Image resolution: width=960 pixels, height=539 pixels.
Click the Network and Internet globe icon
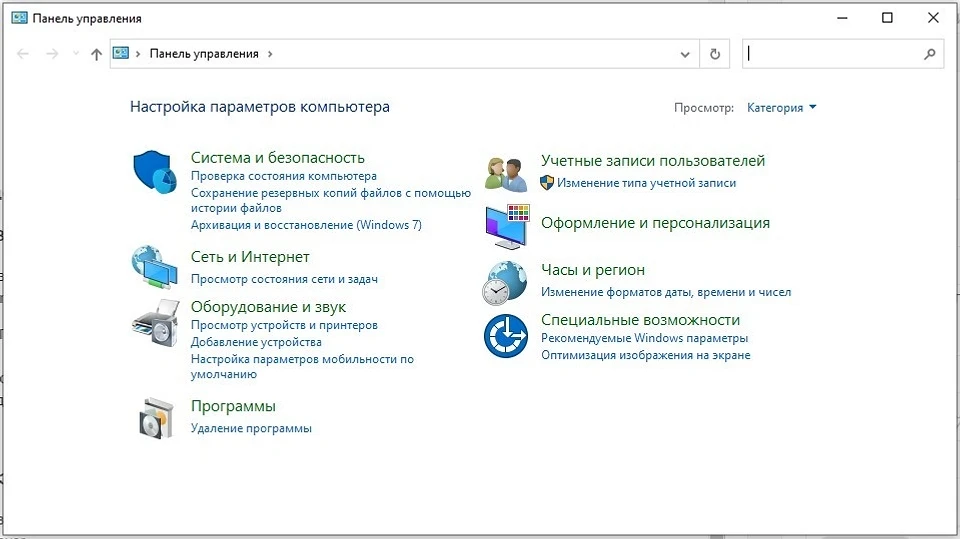pyautogui.click(x=155, y=266)
